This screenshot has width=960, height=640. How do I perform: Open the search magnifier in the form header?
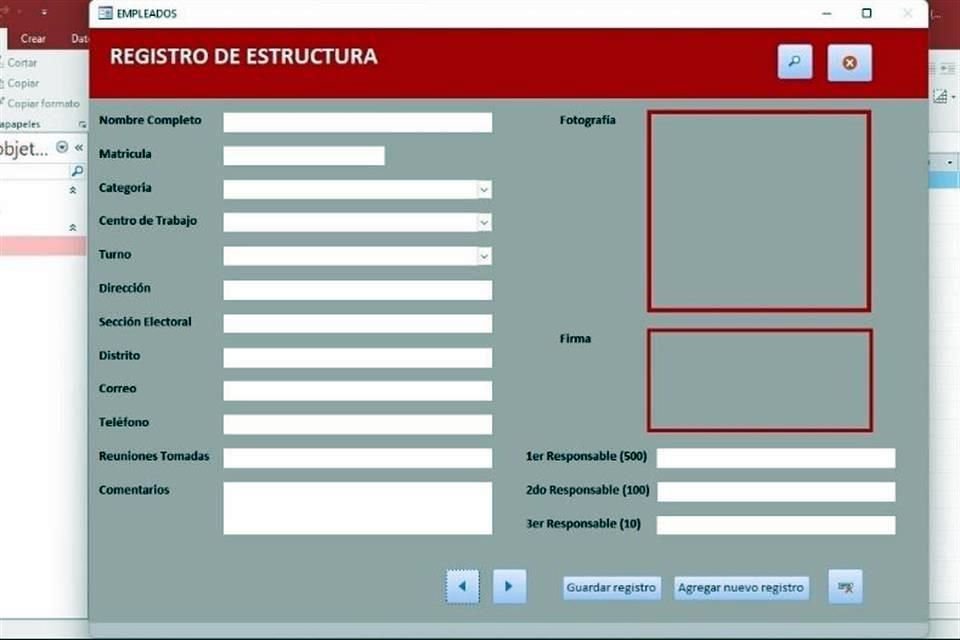click(x=794, y=62)
